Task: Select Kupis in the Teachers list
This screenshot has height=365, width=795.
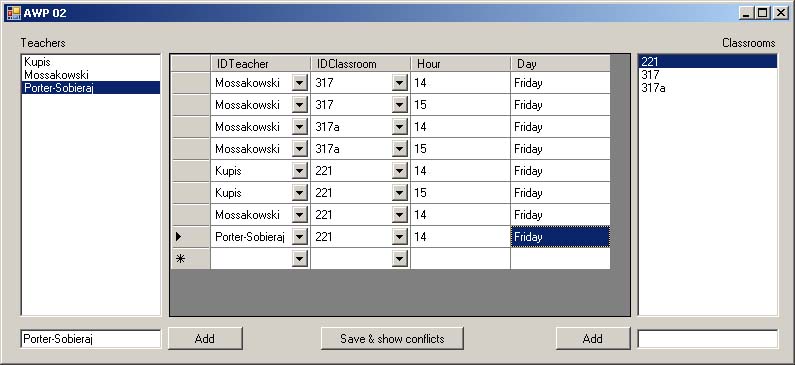Action: [91, 62]
